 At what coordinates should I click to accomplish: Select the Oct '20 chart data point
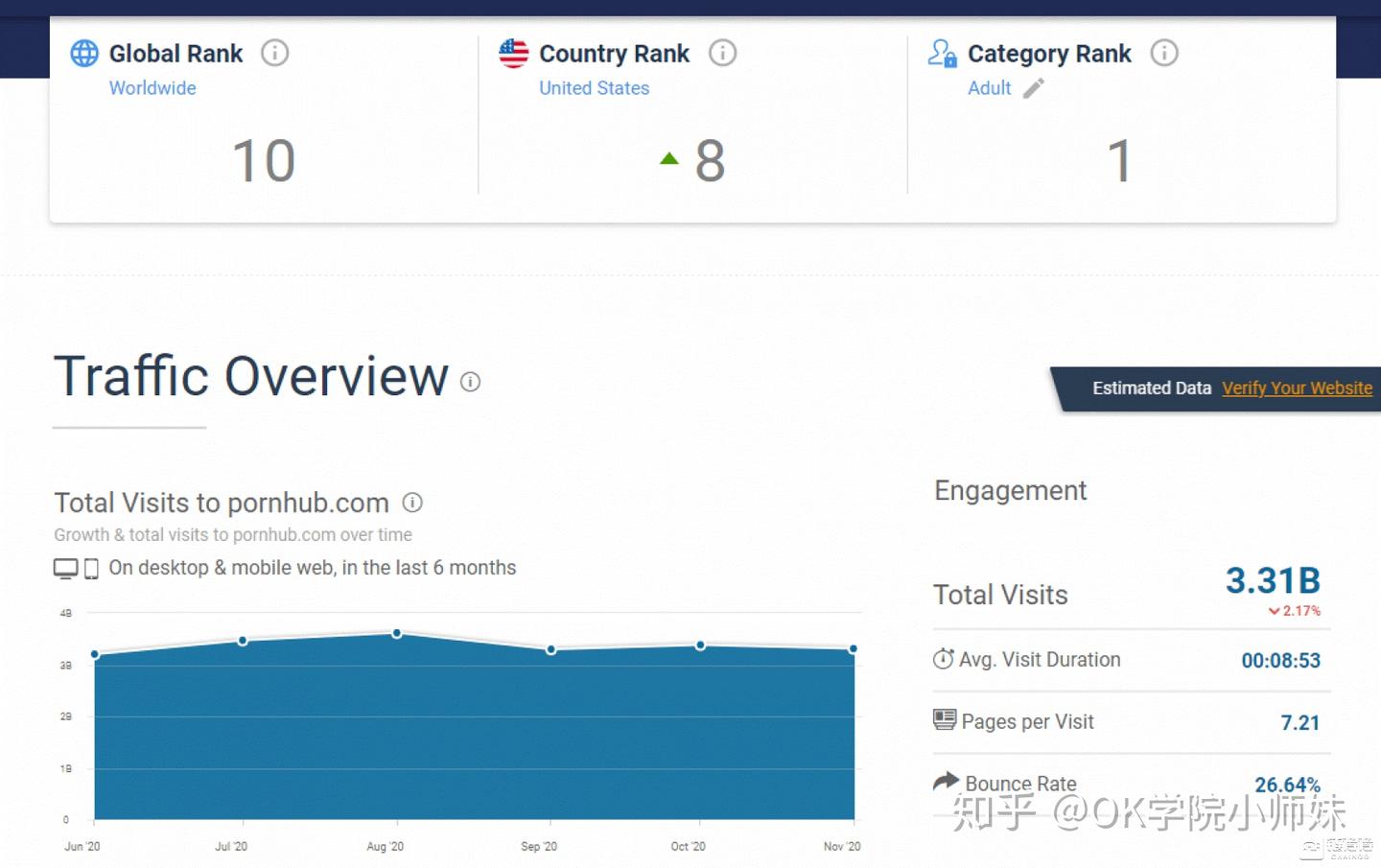(x=700, y=645)
